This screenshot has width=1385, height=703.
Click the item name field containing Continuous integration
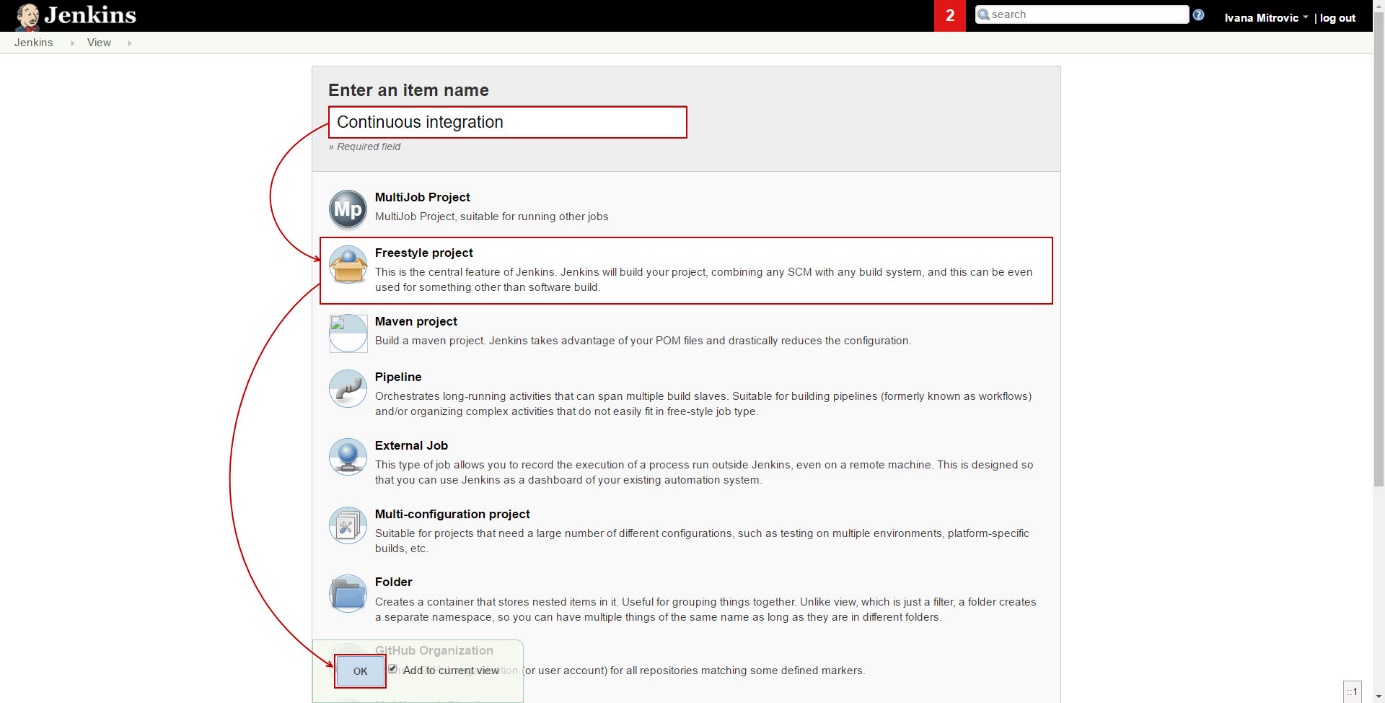click(x=508, y=122)
